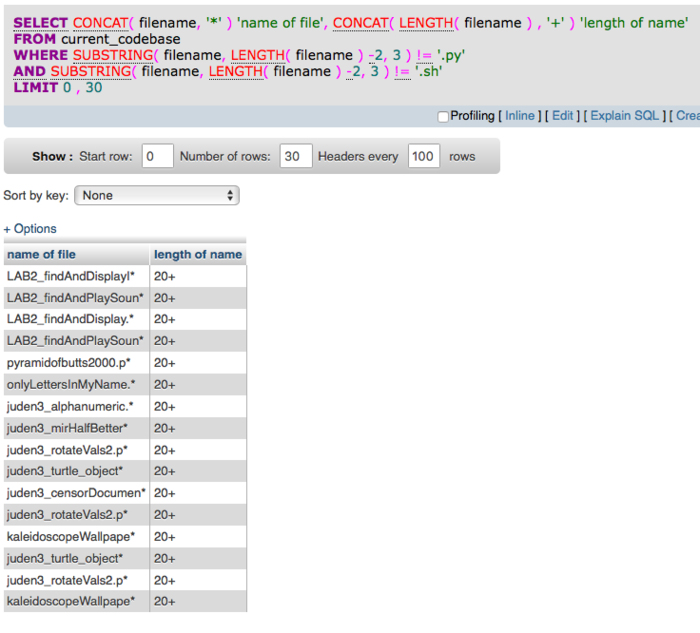Screen dimensions: 700x633
Task: Click the SELECT keyword in the query
Action: (40, 23)
